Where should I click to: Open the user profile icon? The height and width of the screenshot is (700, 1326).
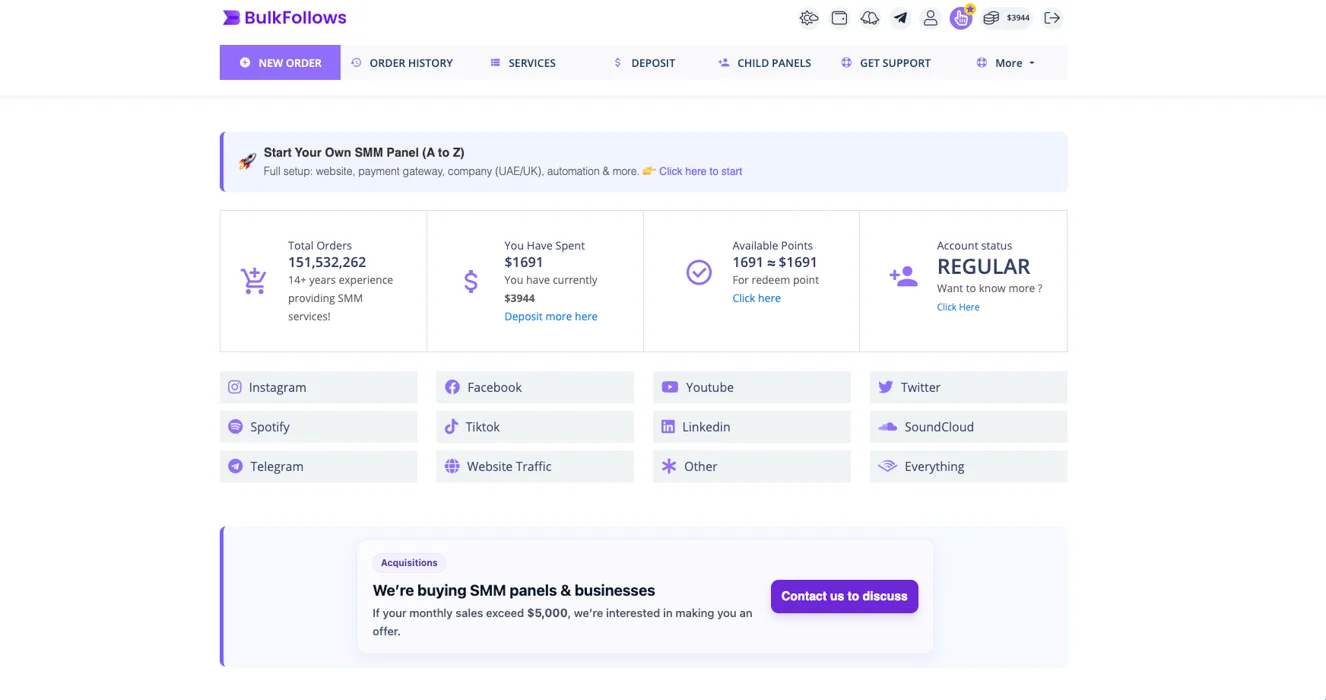tap(930, 18)
